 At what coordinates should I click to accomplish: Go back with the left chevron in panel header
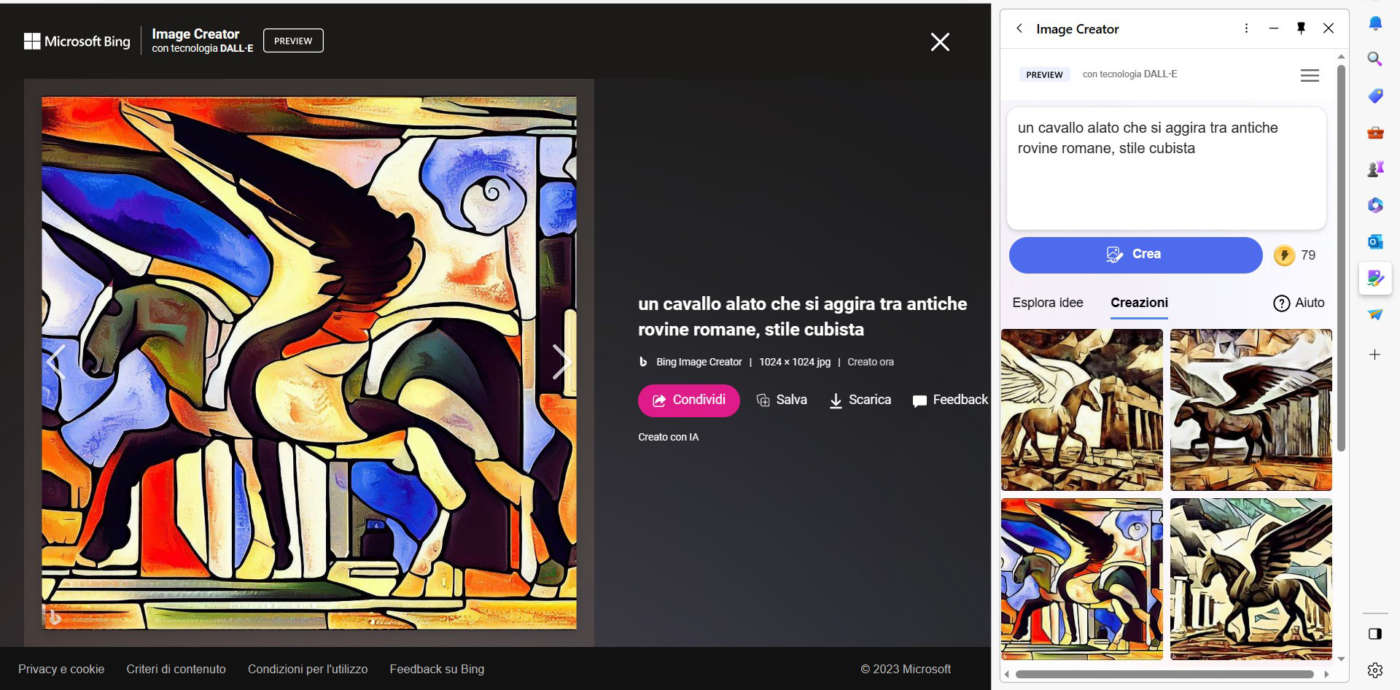(x=1019, y=28)
